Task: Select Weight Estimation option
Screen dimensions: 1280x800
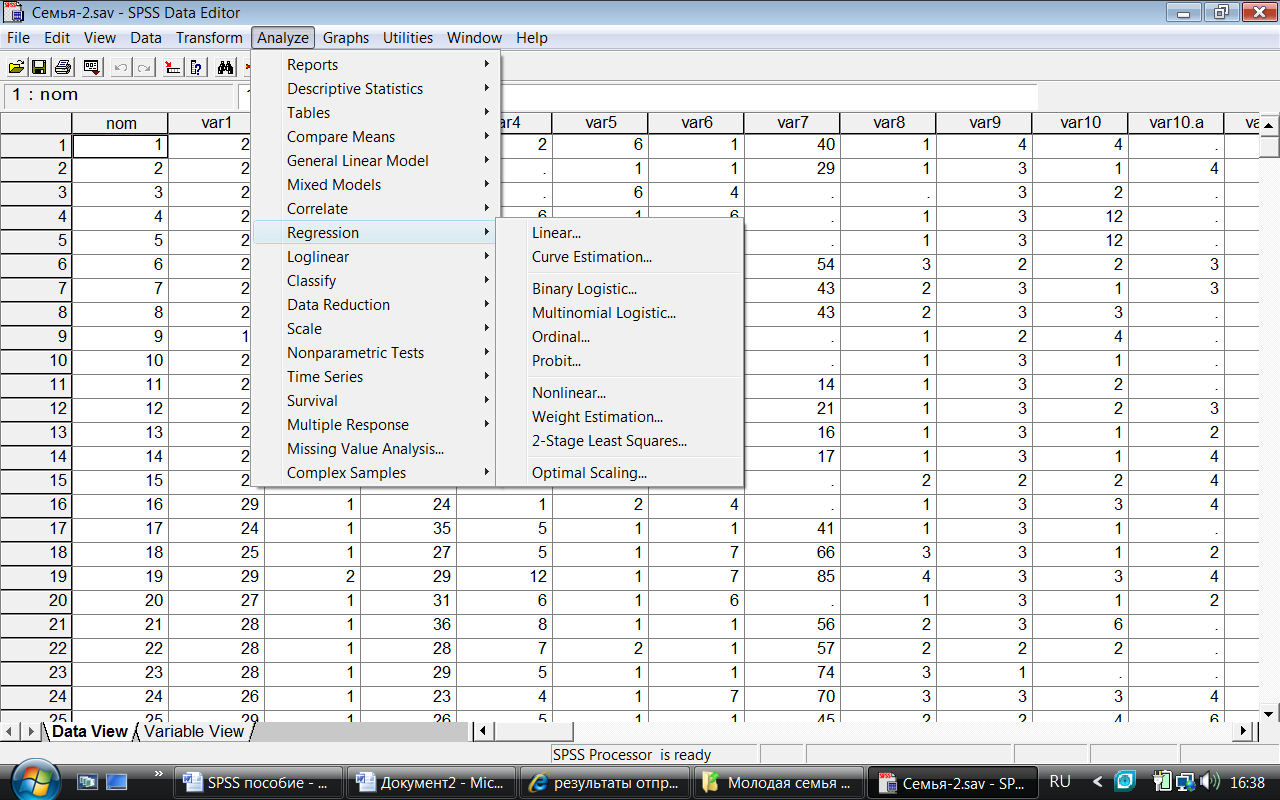Action: click(x=620, y=417)
